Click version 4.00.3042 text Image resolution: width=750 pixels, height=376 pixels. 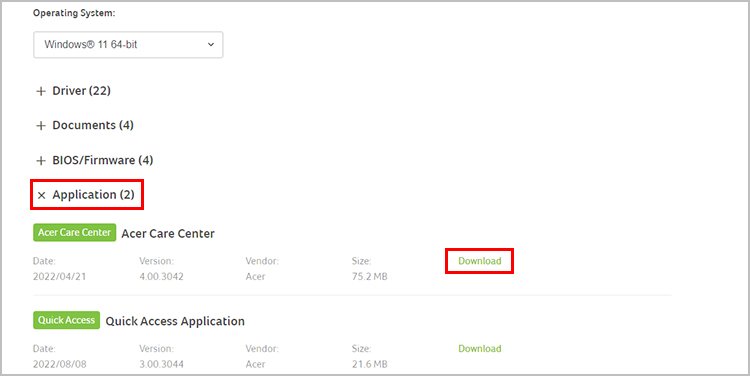(161, 276)
